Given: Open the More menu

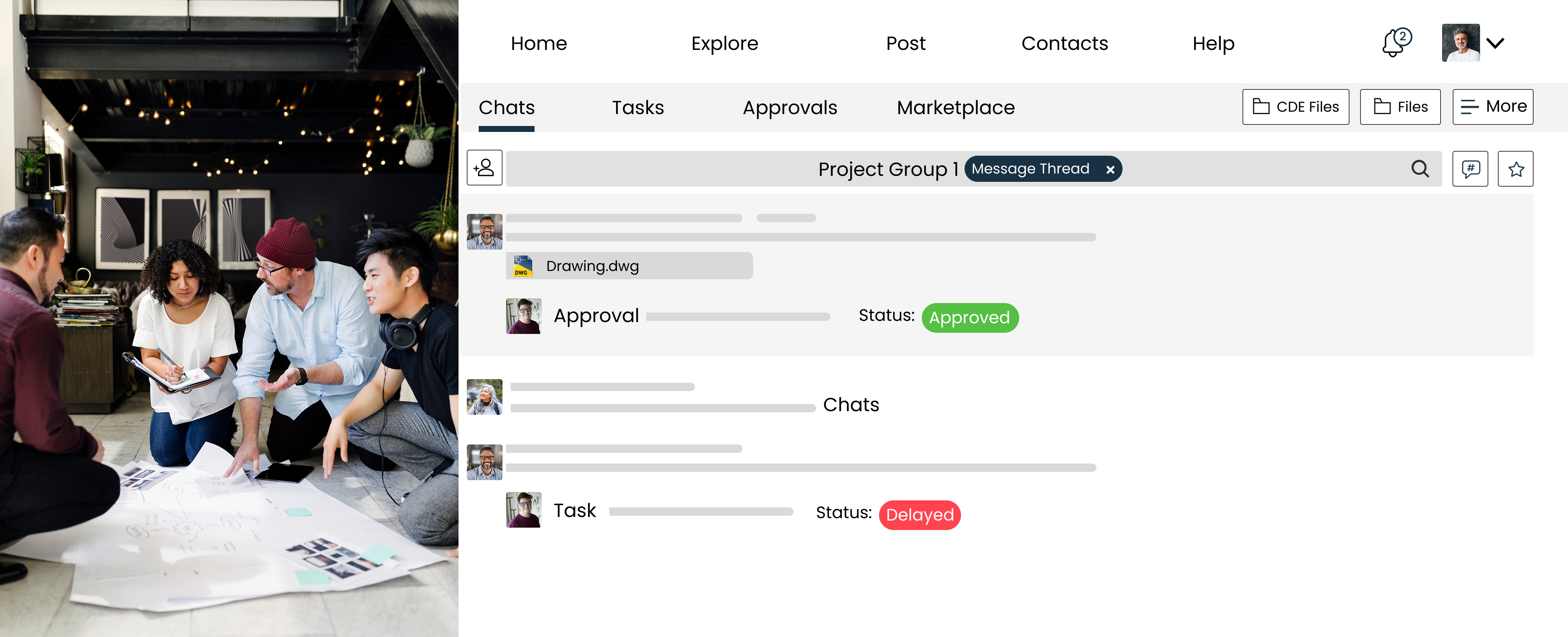Looking at the screenshot, I should [x=1492, y=107].
